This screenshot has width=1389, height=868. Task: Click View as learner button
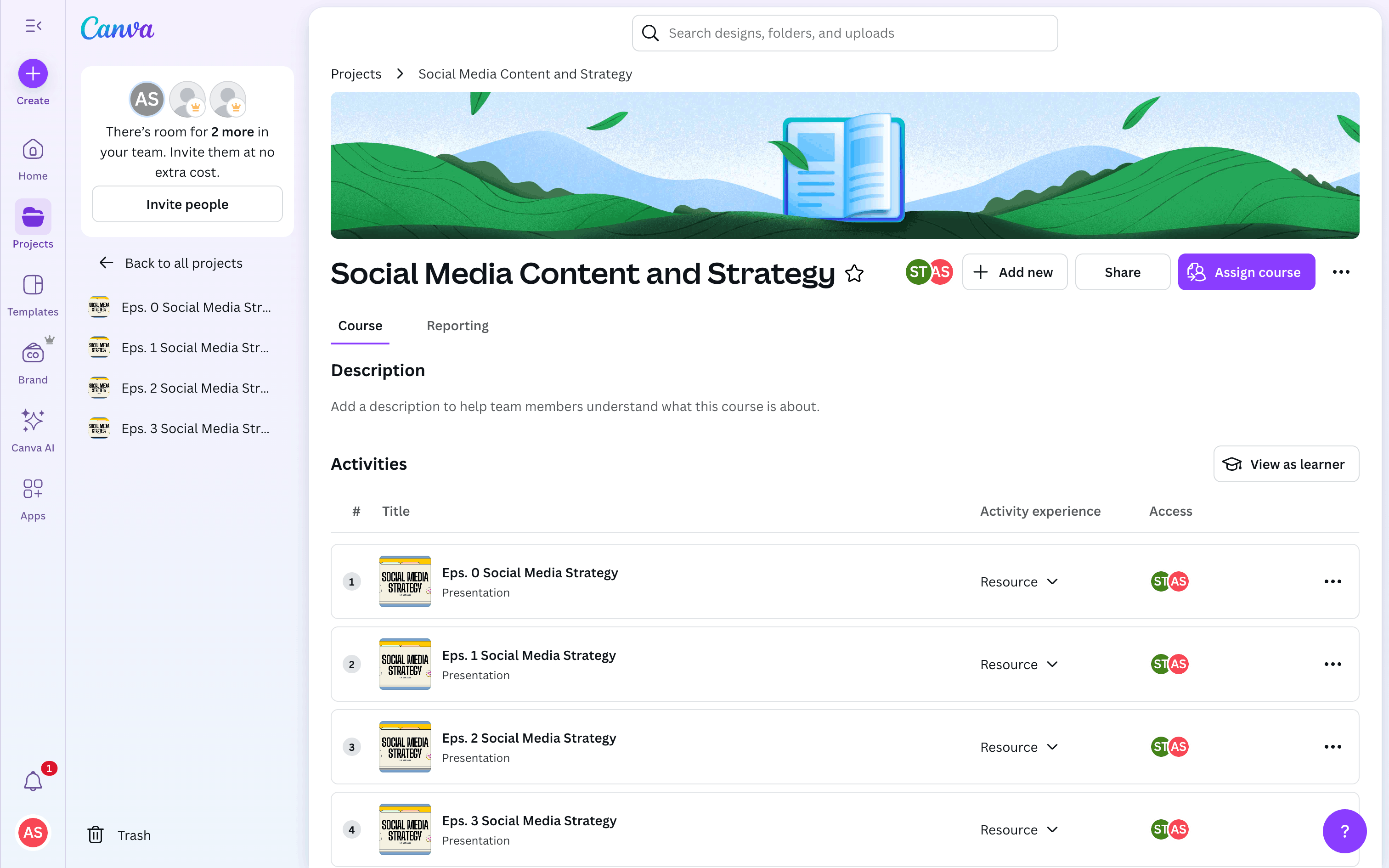pos(1286,464)
